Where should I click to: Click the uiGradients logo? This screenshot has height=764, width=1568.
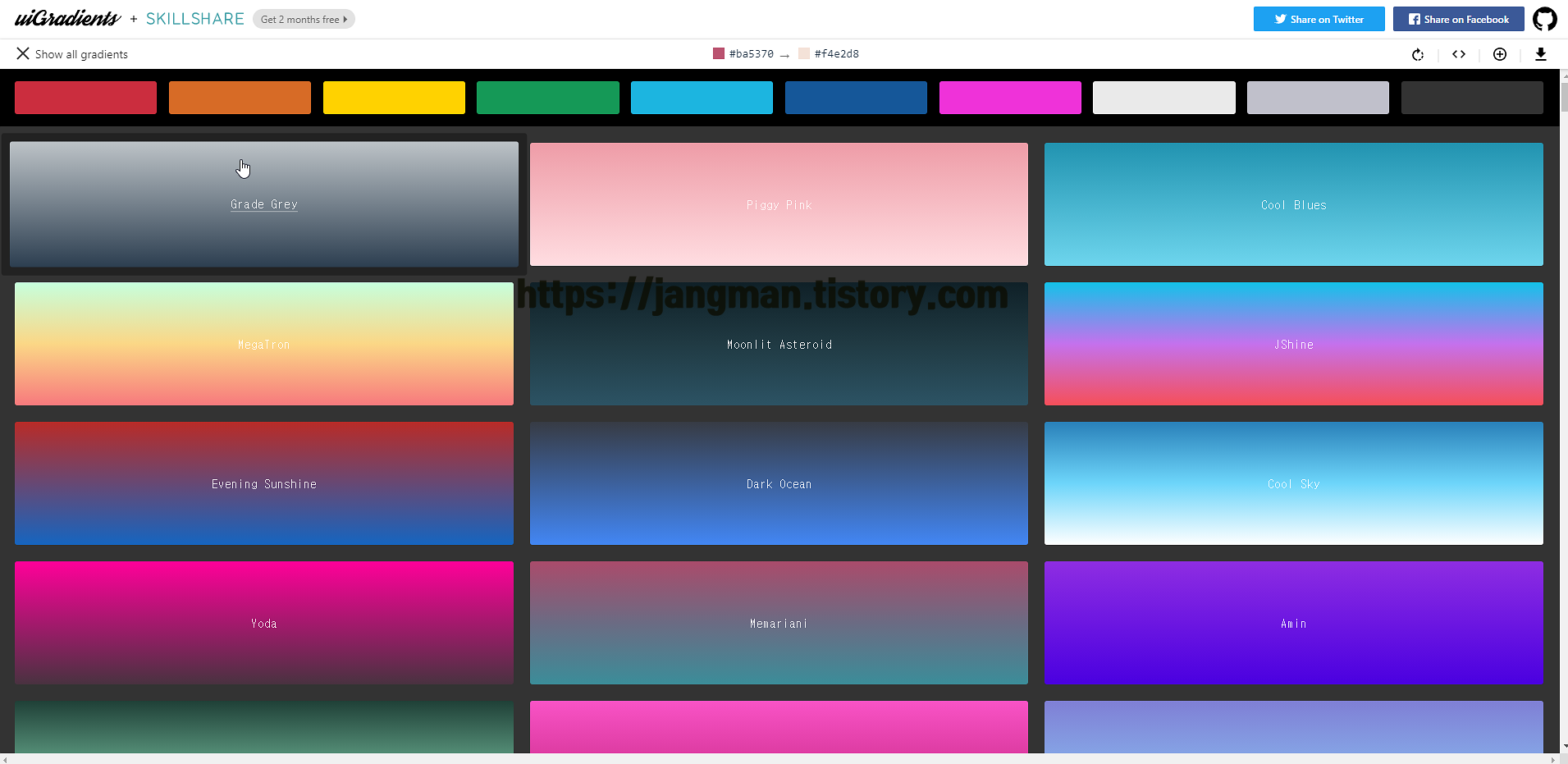(67, 18)
